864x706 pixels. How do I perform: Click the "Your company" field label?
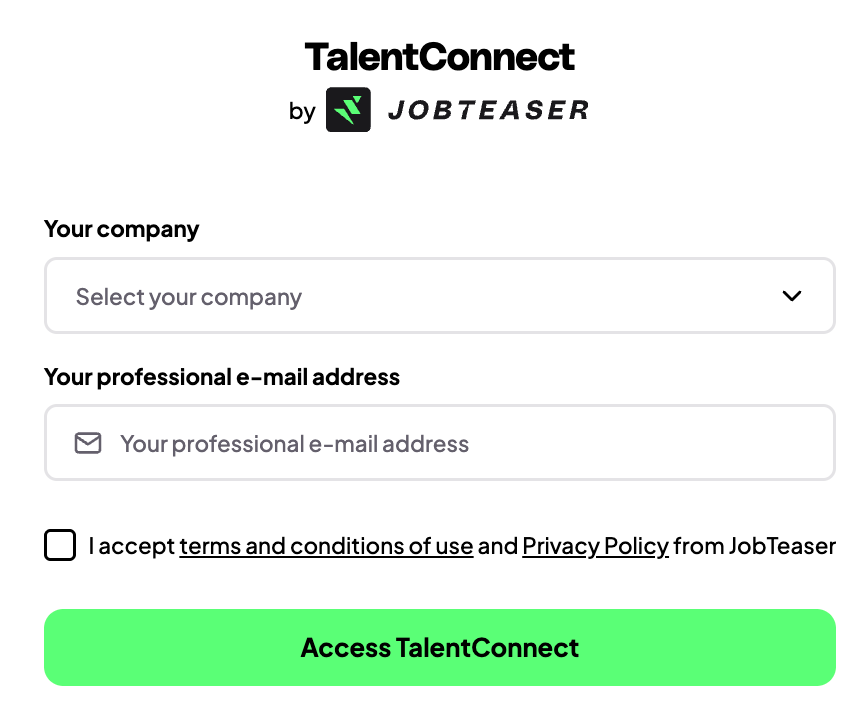coord(122,229)
